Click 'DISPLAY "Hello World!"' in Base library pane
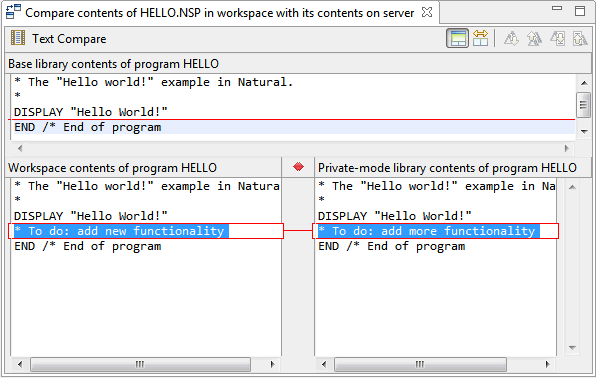Screen dimensions: 596x378 [x=90, y=112]
